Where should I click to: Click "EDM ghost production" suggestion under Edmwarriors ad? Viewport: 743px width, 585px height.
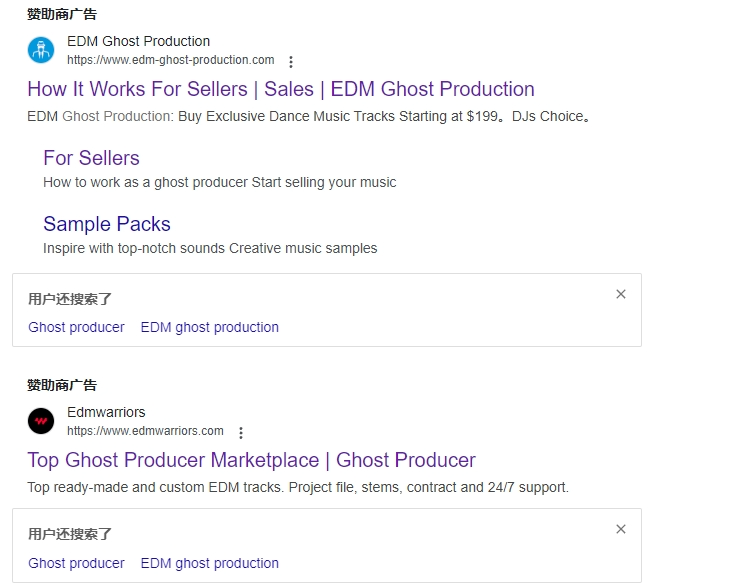point(209,563)
